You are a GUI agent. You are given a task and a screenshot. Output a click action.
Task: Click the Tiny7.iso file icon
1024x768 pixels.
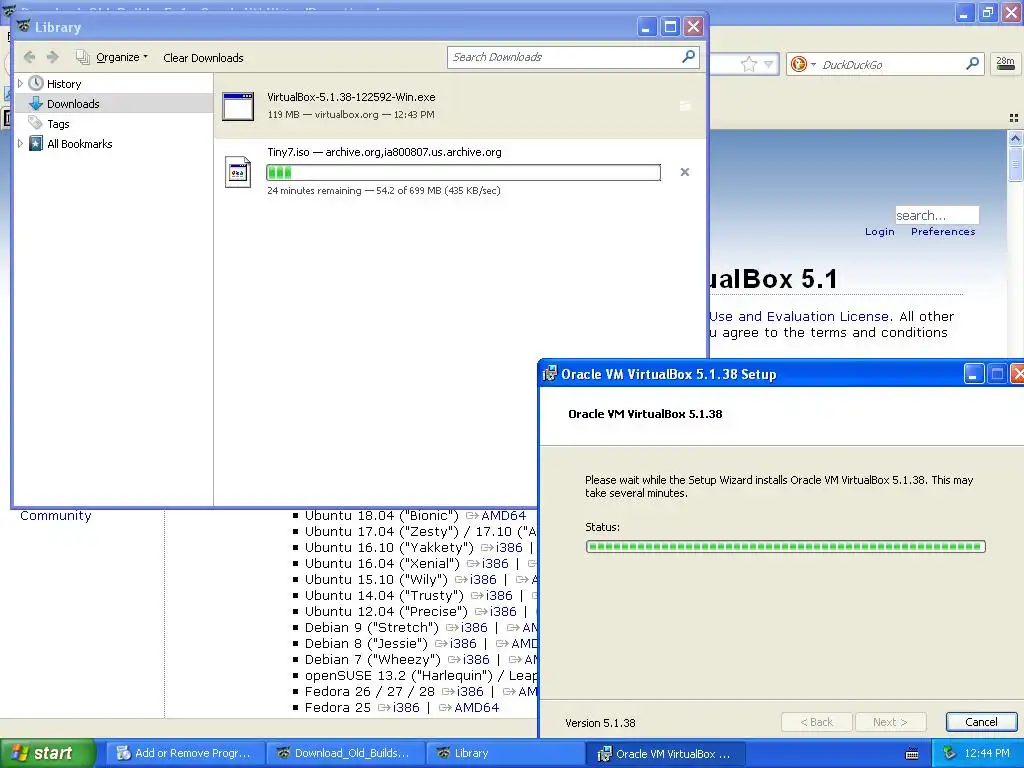tap(238, 172)
